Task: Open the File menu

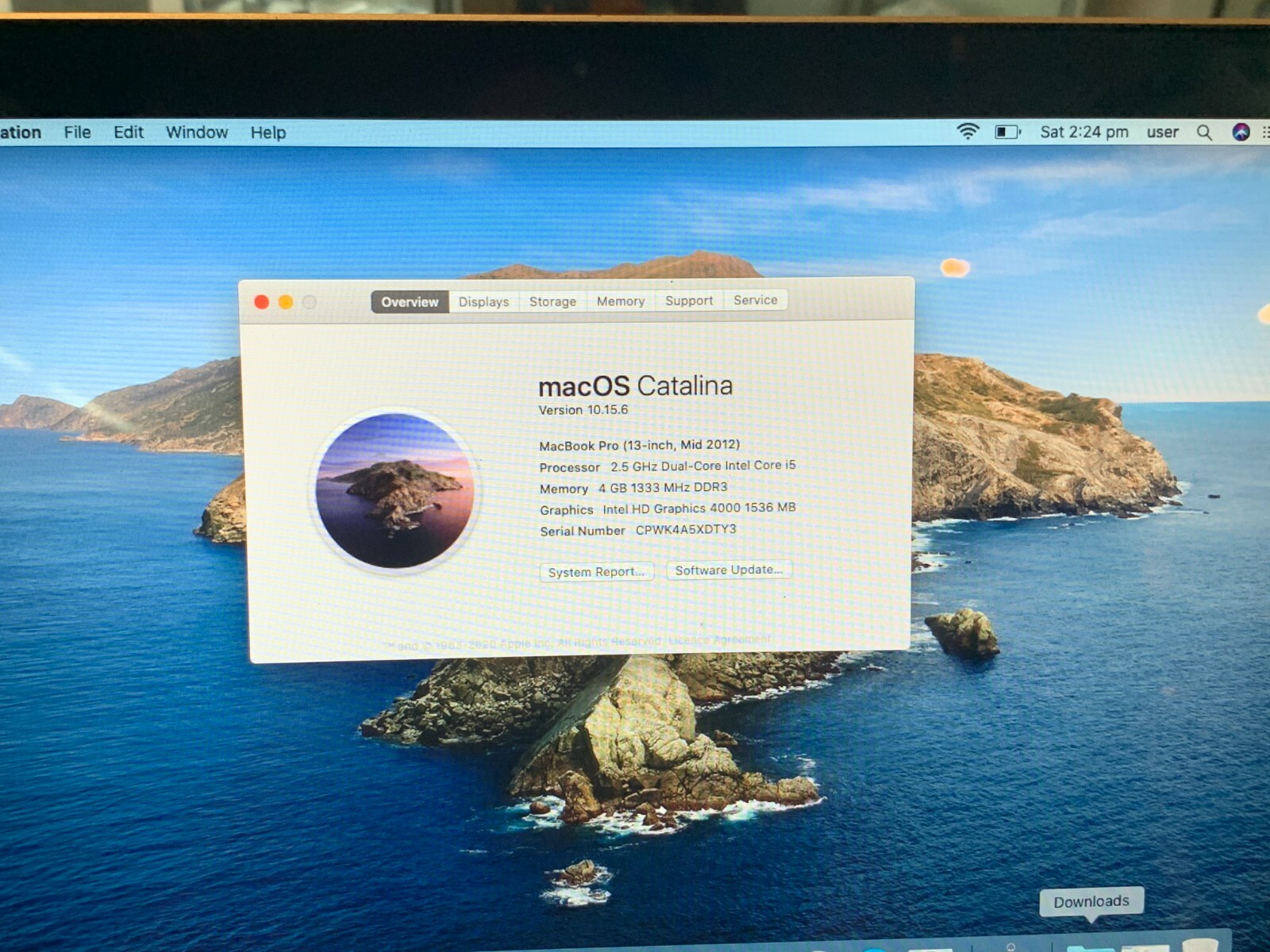Action: 77,132
